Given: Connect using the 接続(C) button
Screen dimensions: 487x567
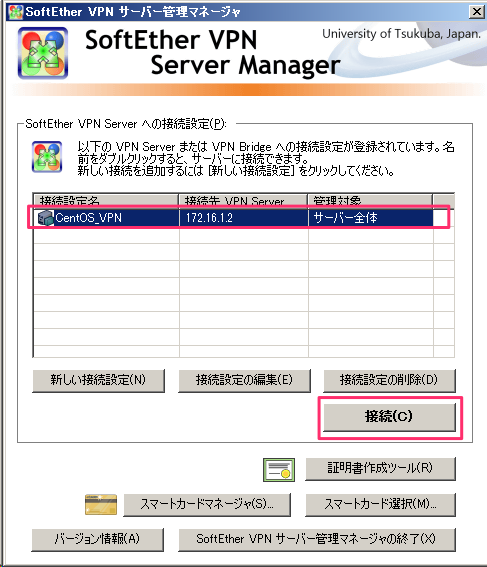Looking at the screenshot, I should [389, 417].
